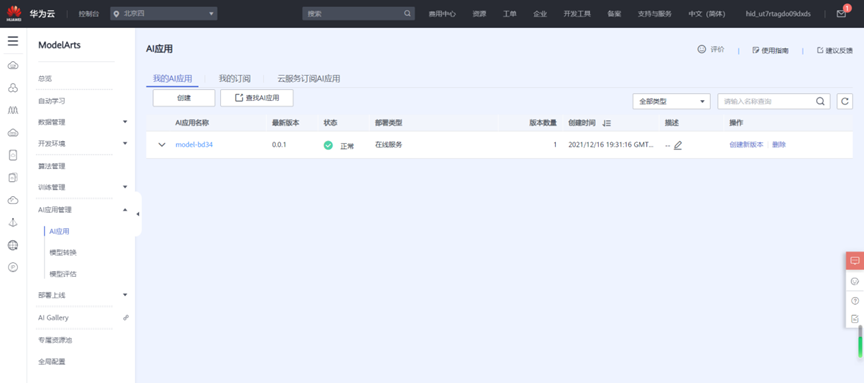Open 资源 in top menu
The image size is (864, 383).
pyautogui.click(x=479, y=14)
